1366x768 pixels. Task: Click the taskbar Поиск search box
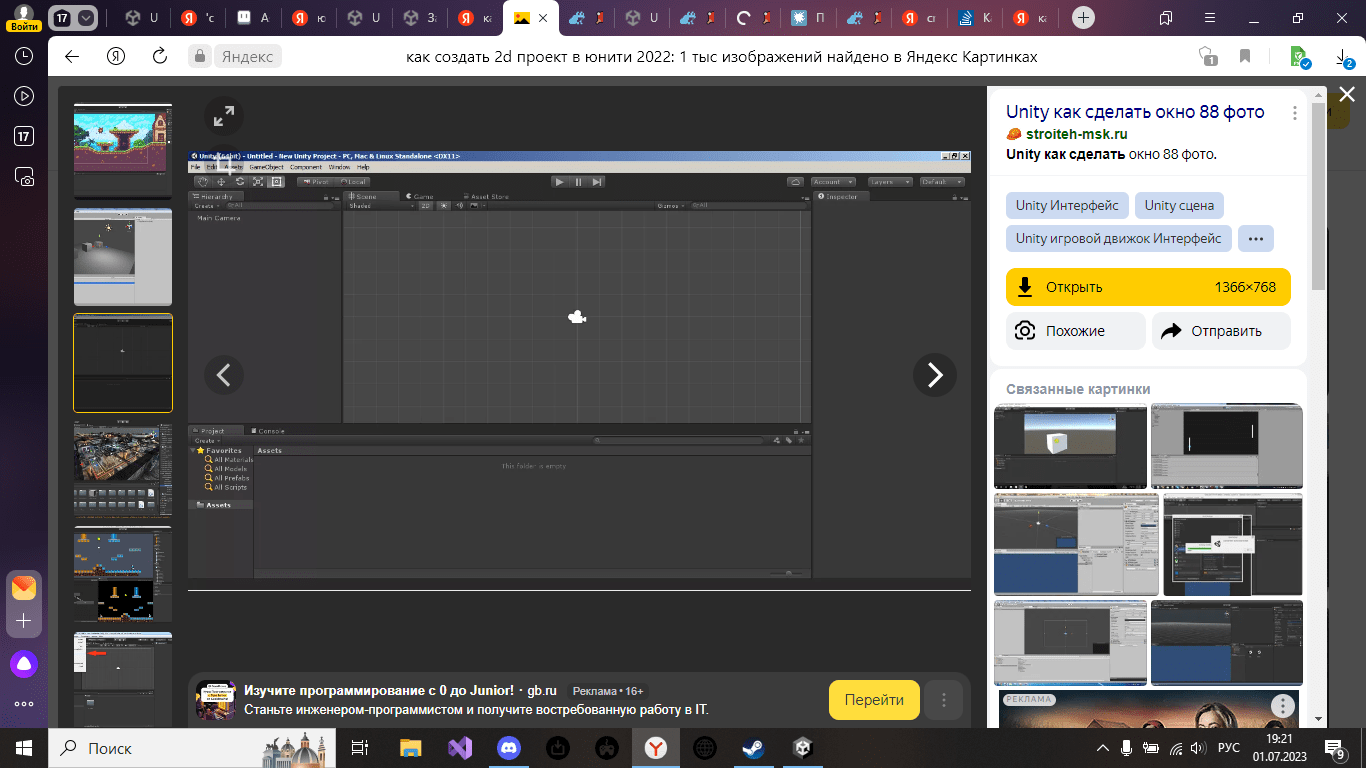coord(190,748)
